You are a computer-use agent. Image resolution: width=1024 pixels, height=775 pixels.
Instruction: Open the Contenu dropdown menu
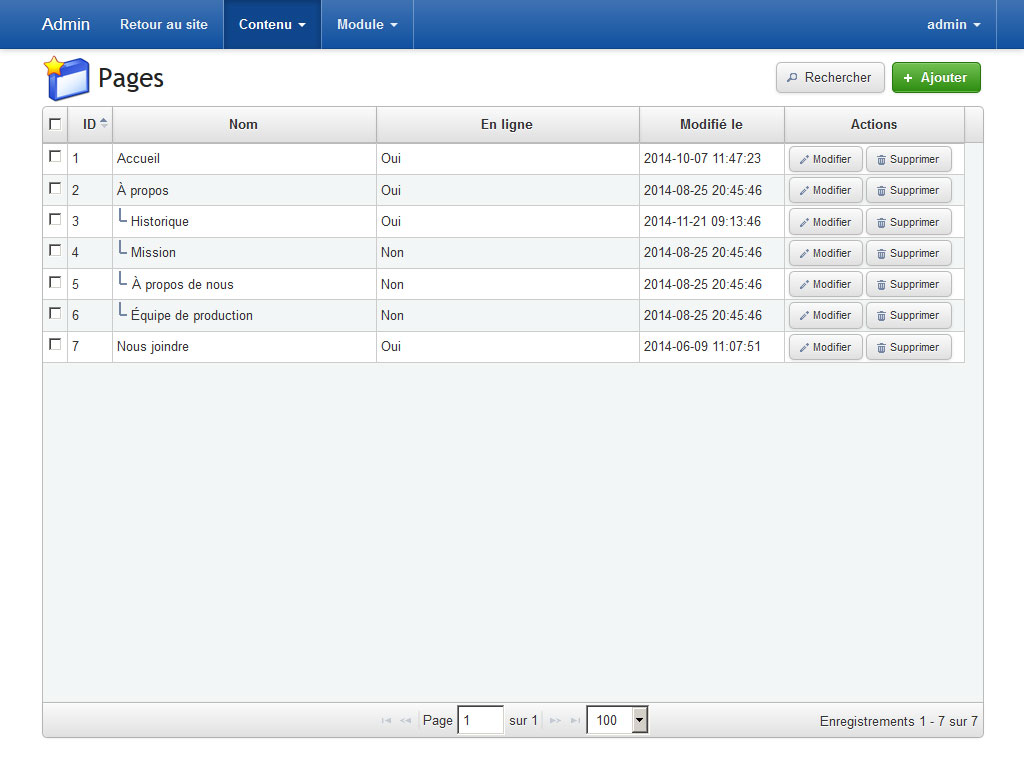(272, 24)
